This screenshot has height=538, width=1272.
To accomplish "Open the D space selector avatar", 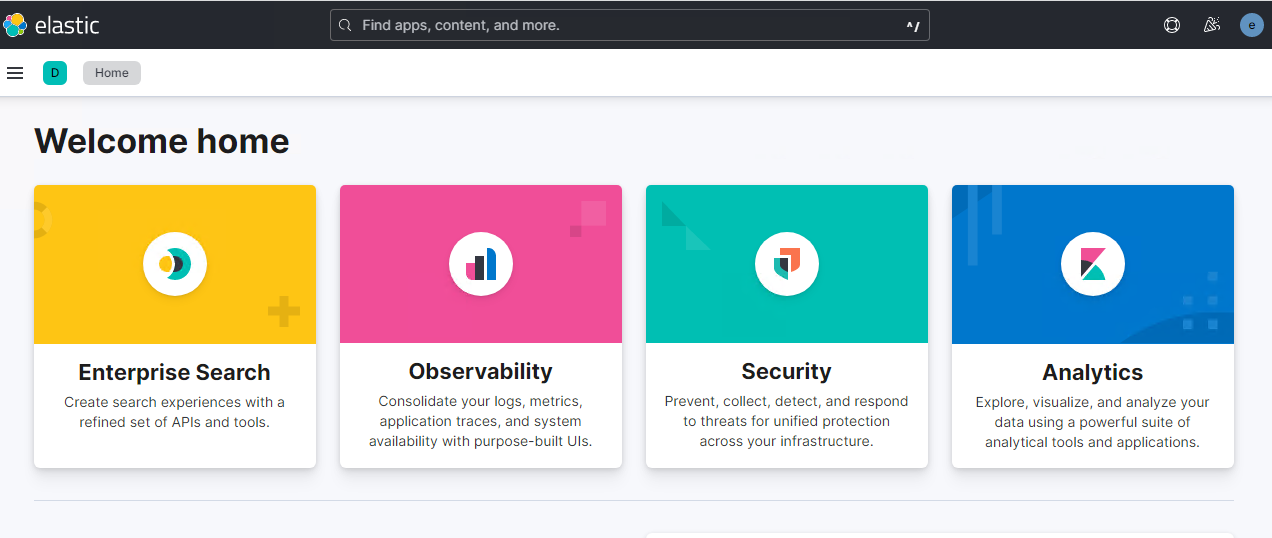I will tap(55, 73).
